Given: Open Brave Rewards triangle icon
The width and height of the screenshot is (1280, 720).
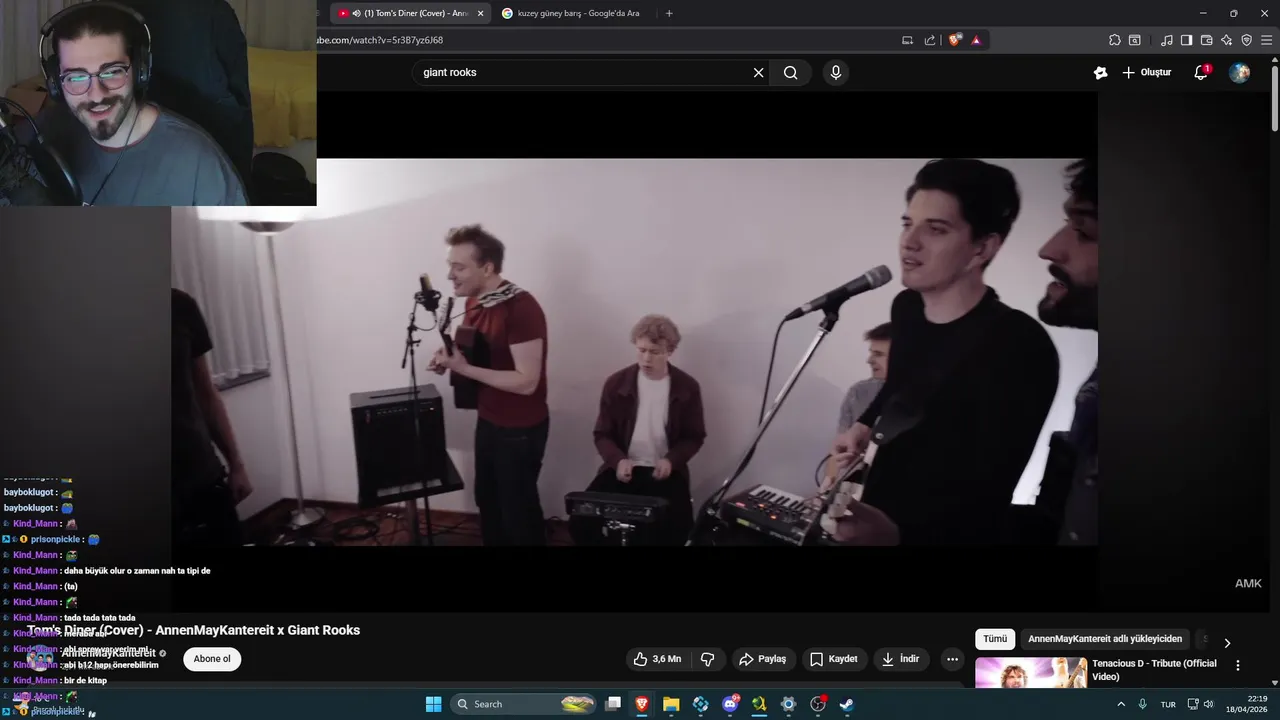Looking at the screenshot, I should 976,40.
